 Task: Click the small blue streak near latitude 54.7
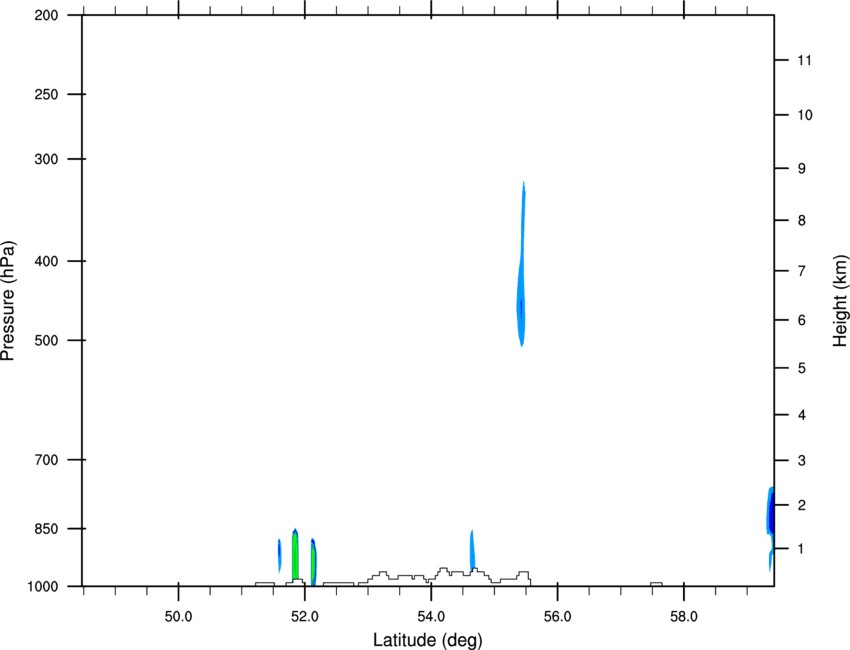tap(472, 549)
